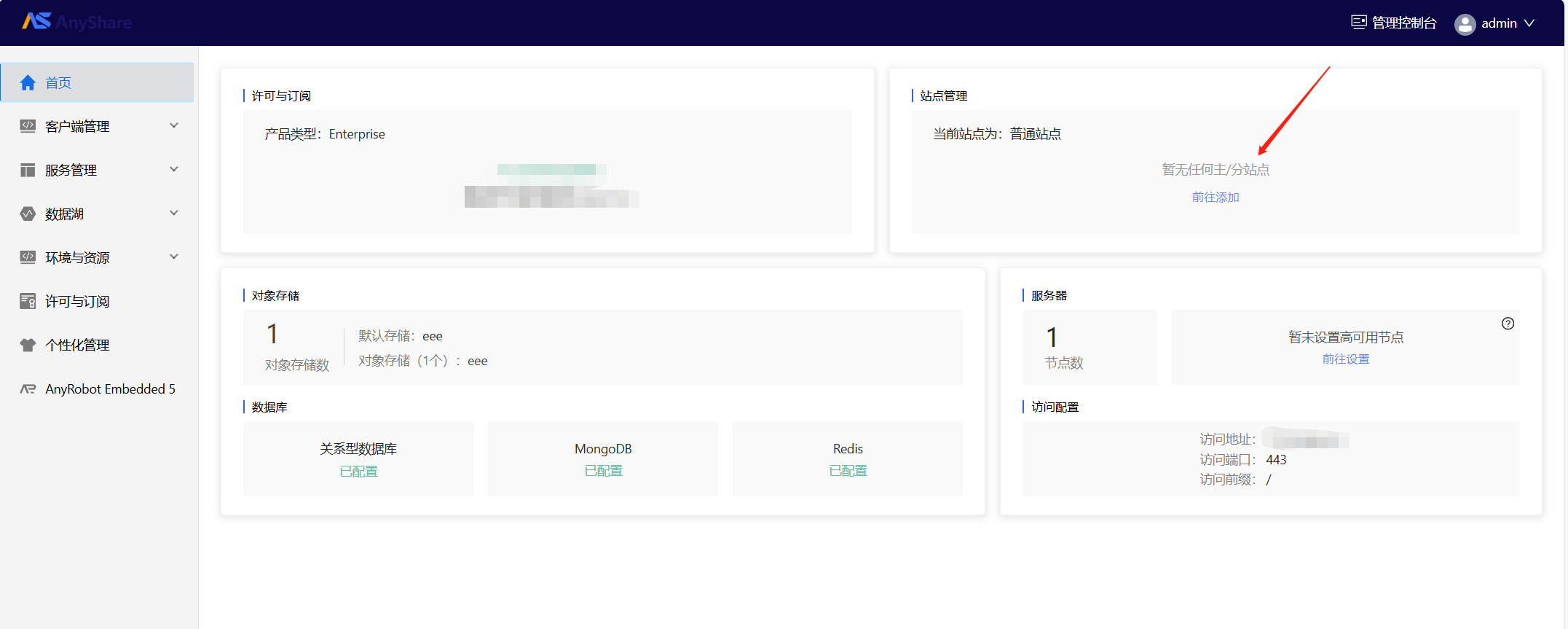Expand the 客户端管理 menu chevron
Screen dimensions: 1568x629
click(x=174, y=125)
